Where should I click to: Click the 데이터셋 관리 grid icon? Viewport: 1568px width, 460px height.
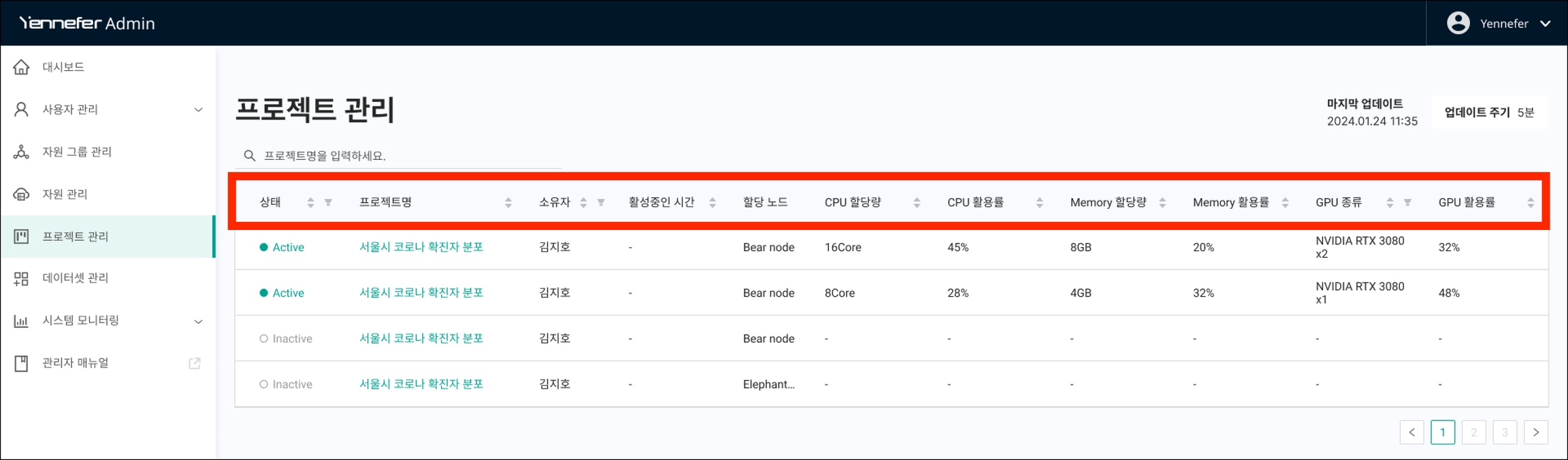(x=21, y=278)
